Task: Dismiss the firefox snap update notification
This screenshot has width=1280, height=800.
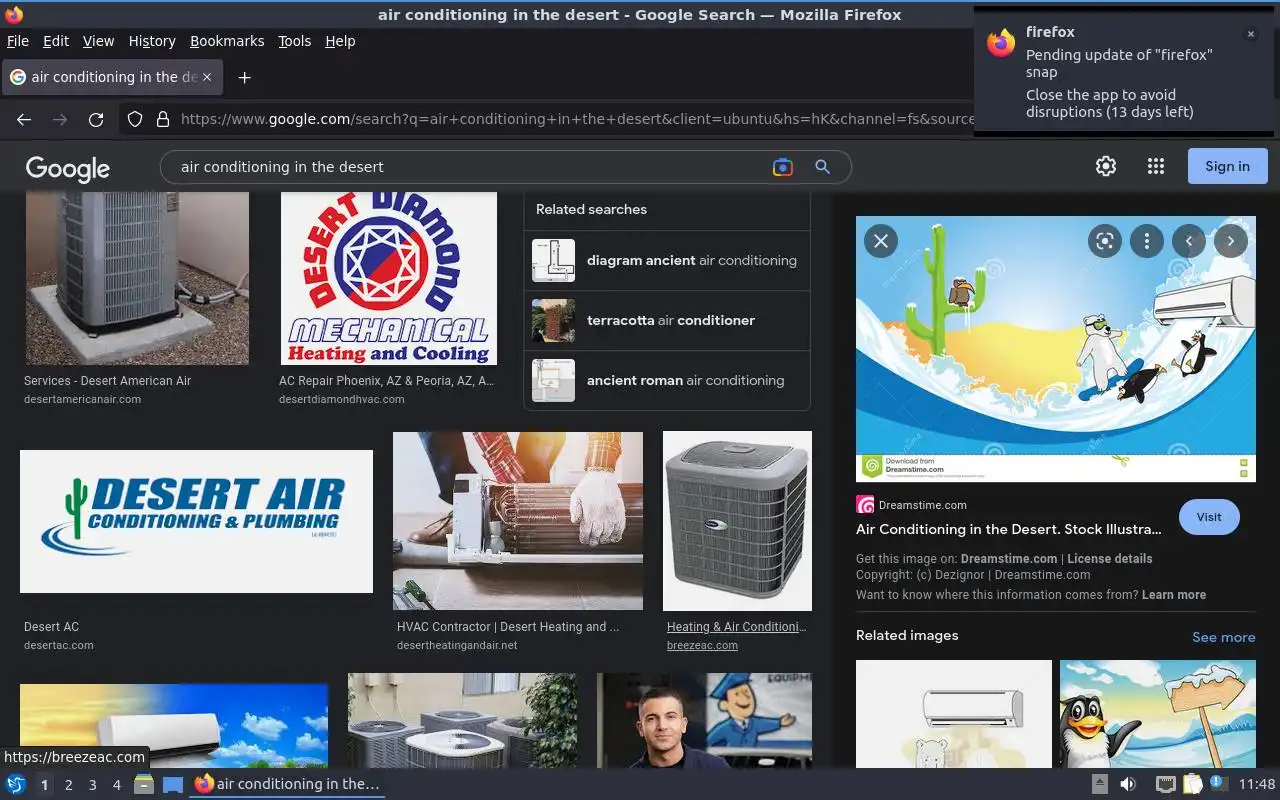Action: [x=1250, y=34]
